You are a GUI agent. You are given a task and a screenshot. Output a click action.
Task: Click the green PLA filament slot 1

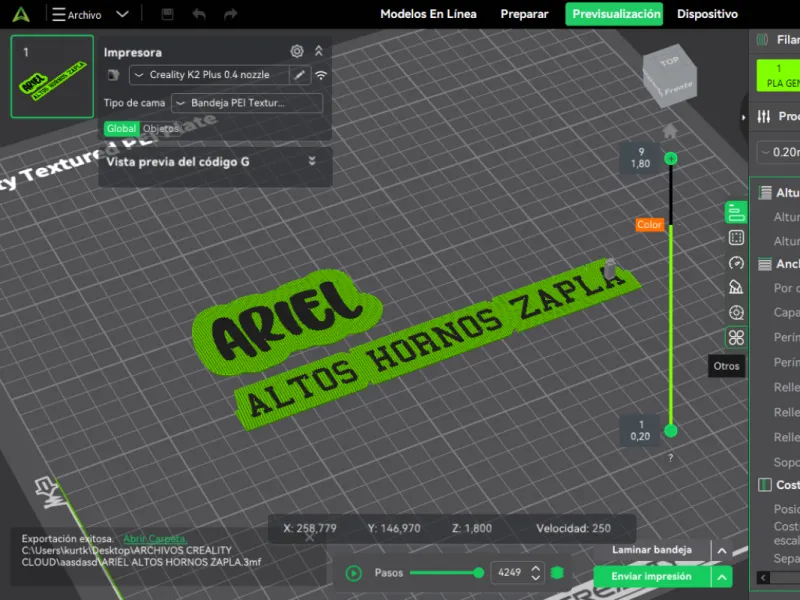tap(778, 76)
